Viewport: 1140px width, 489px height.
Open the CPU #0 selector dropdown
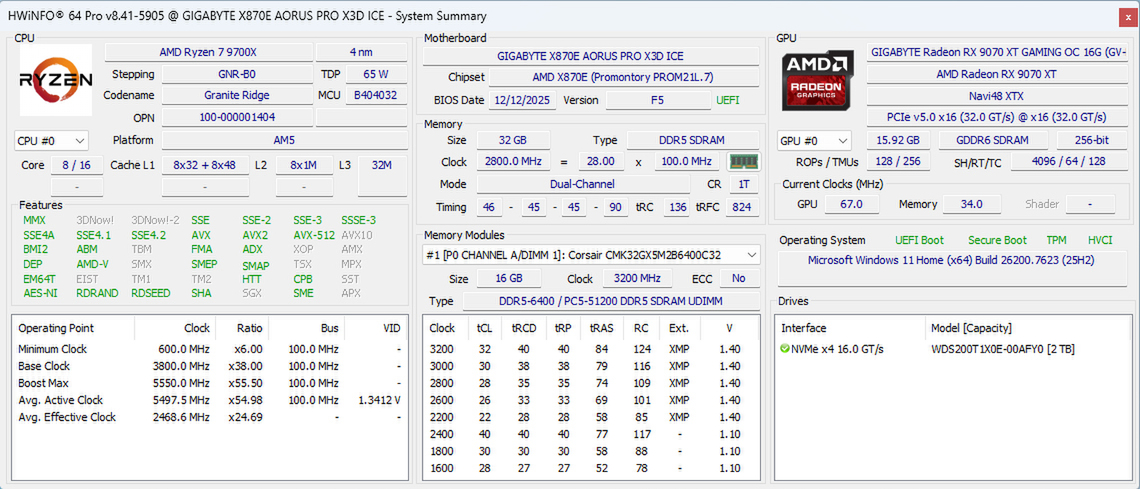(x=51, y=141)
